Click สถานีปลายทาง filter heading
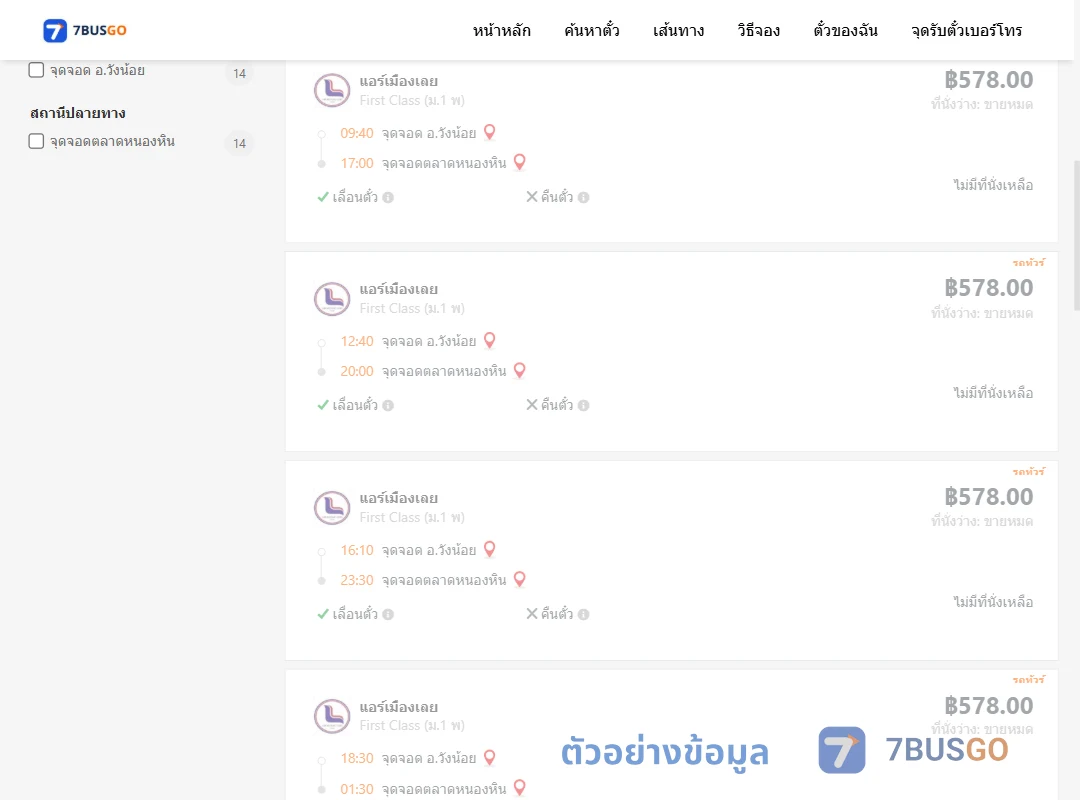This screenshot has height=800, width=1080. tap(78, 113)
